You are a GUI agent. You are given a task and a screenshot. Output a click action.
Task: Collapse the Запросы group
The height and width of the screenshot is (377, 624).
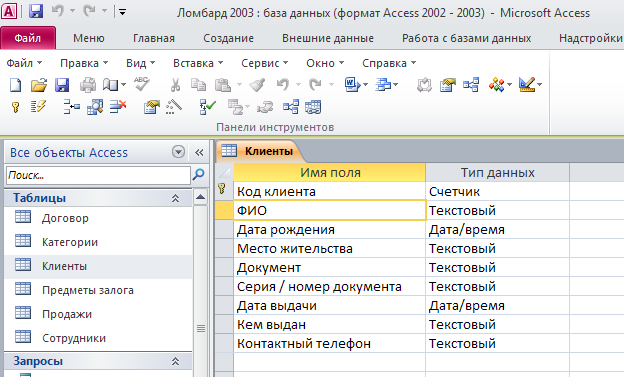tap(175, 361)
